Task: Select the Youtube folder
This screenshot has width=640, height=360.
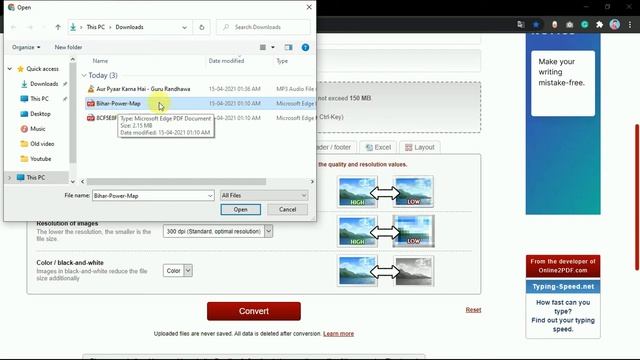Action: (40, 159)
